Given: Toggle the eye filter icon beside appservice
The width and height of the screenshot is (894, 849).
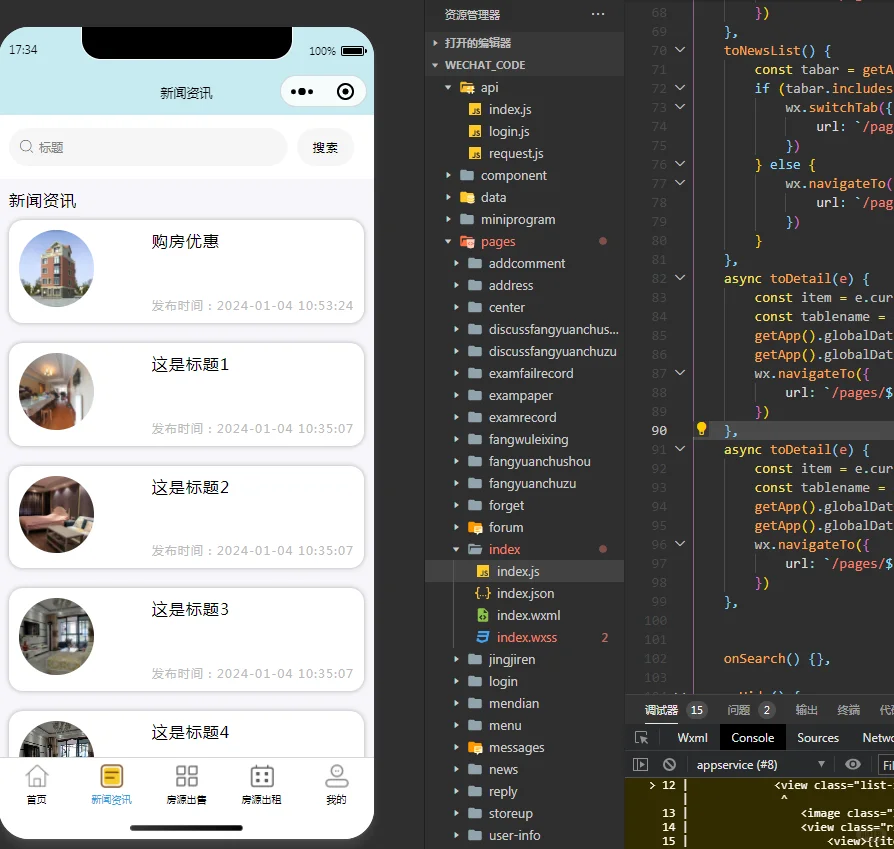Looking at the screenshot, I should pos(852,764).
